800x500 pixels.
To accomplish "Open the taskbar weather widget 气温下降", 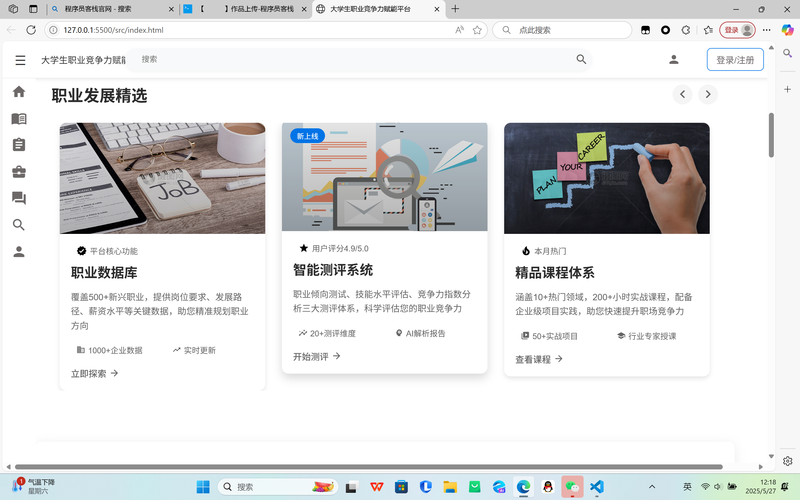I will click(x=34, y=486).
